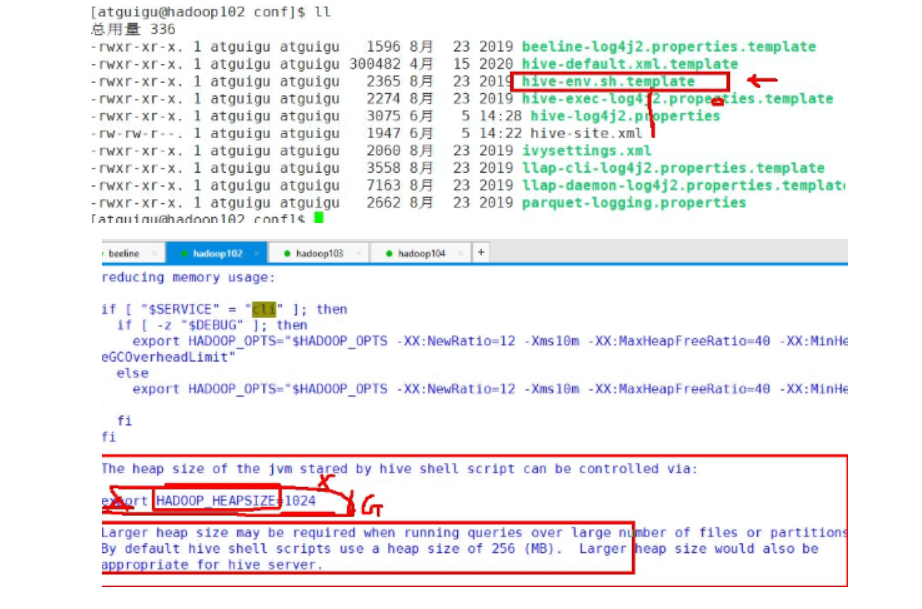Select the file name ivysettings.xml
This screenshot has width=922, height=609.
pos(586,150)
